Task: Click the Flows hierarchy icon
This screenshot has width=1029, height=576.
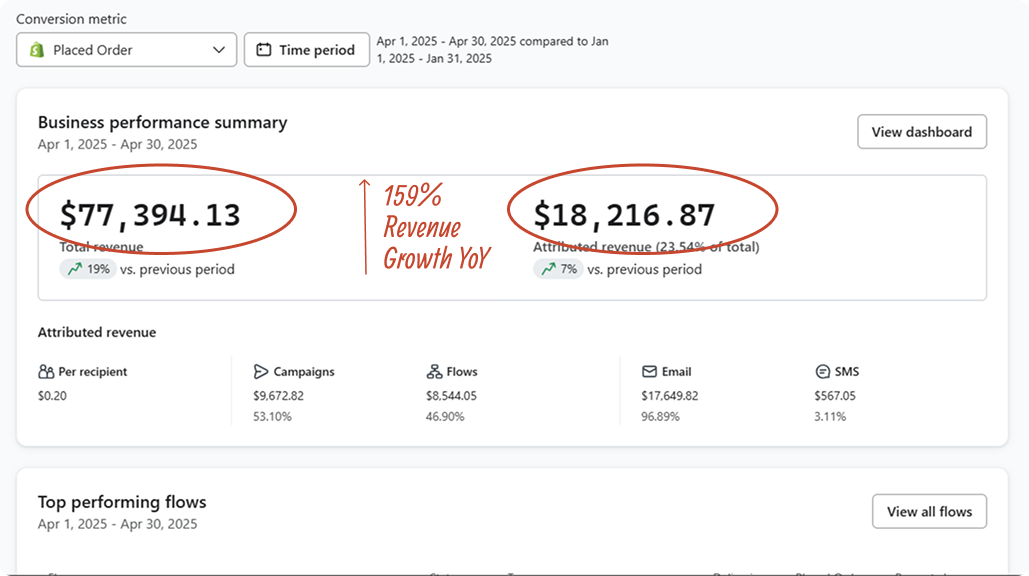Action: click(434, 372)
